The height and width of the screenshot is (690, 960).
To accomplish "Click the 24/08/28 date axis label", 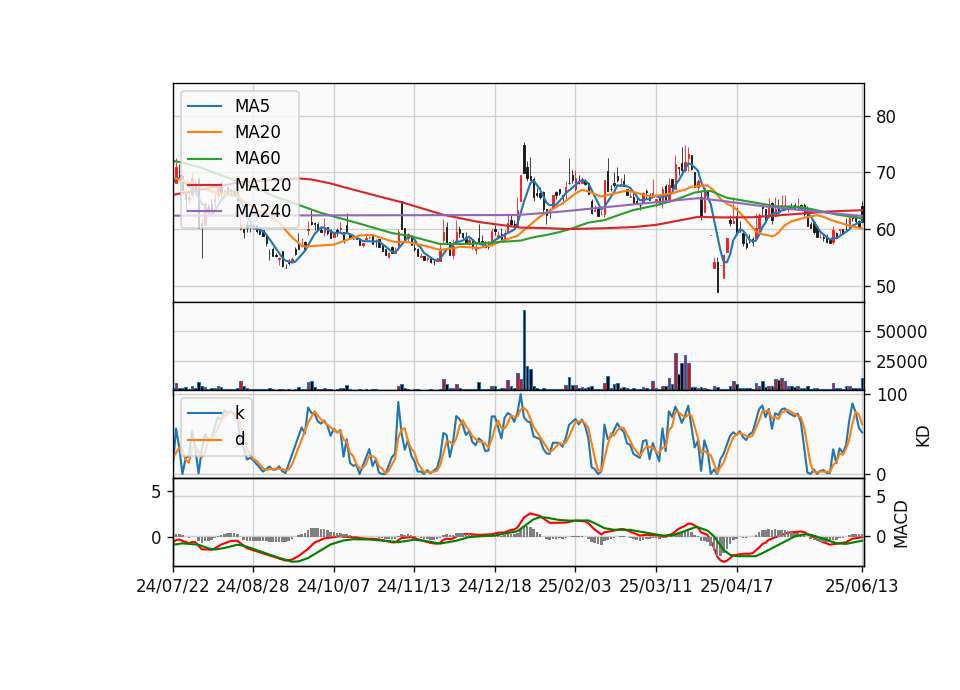I will (x=253, y=586).
